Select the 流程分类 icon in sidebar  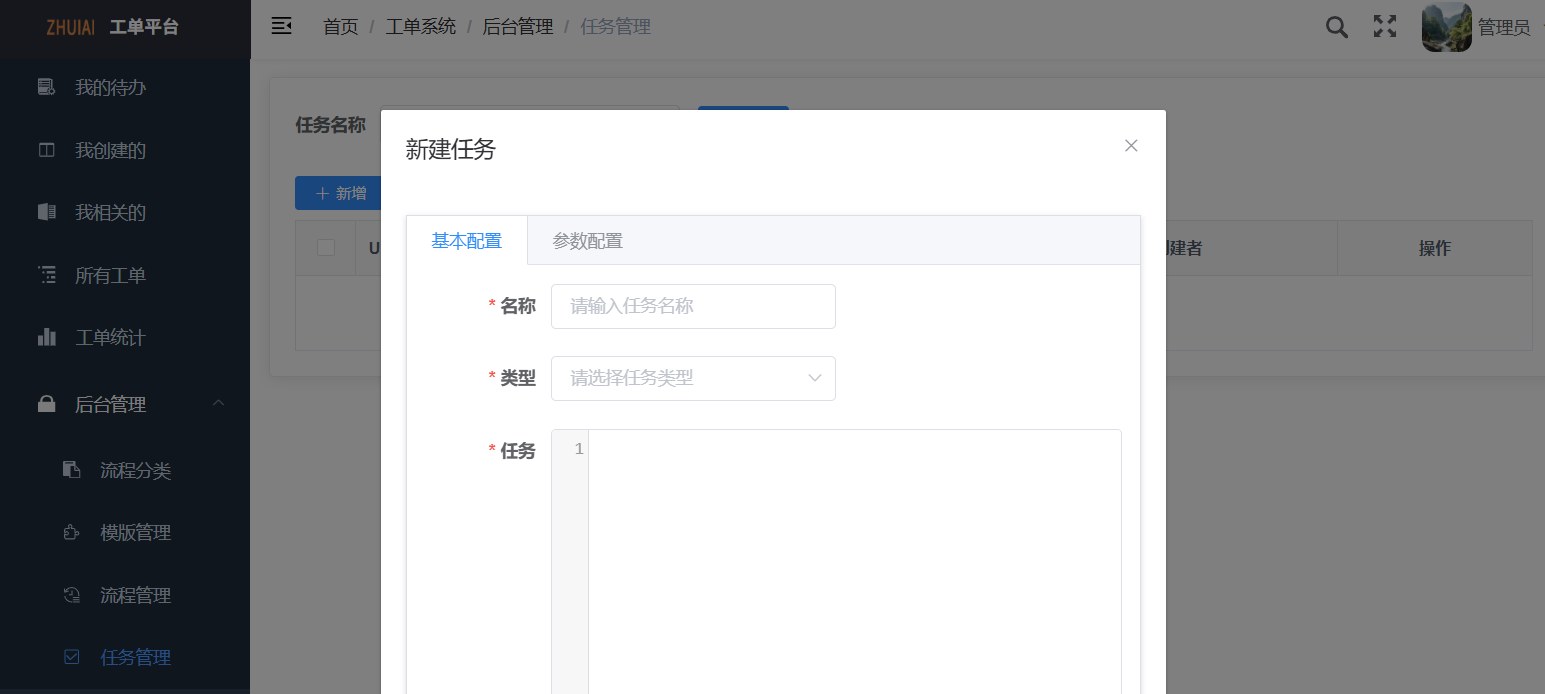[70, 470]
